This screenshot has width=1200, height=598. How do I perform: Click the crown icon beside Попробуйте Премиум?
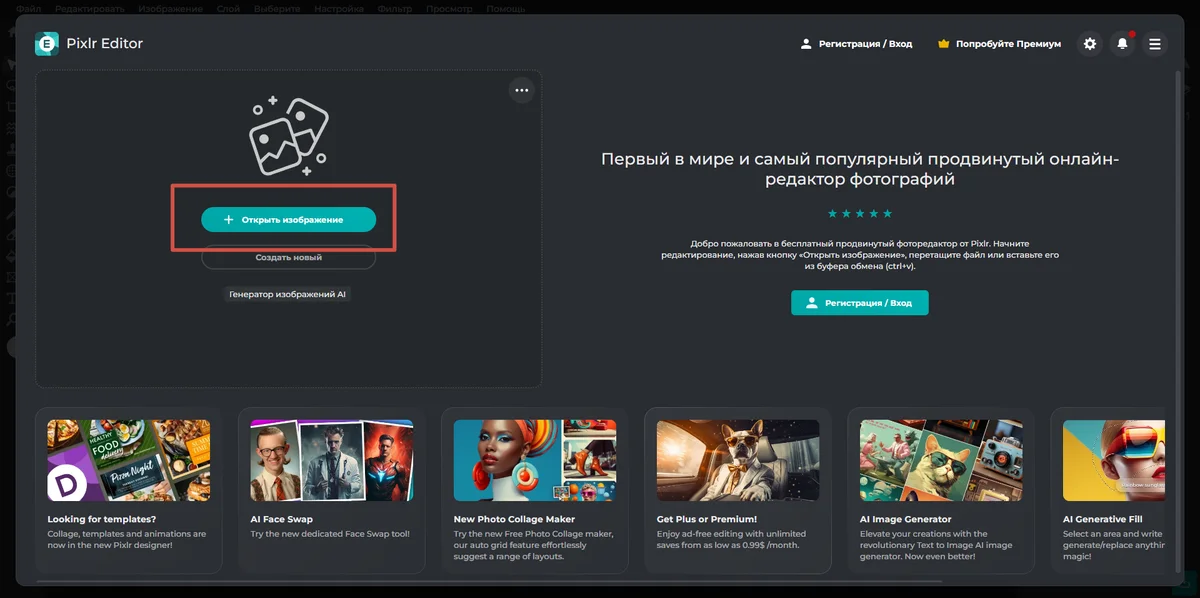click(943, 44)
